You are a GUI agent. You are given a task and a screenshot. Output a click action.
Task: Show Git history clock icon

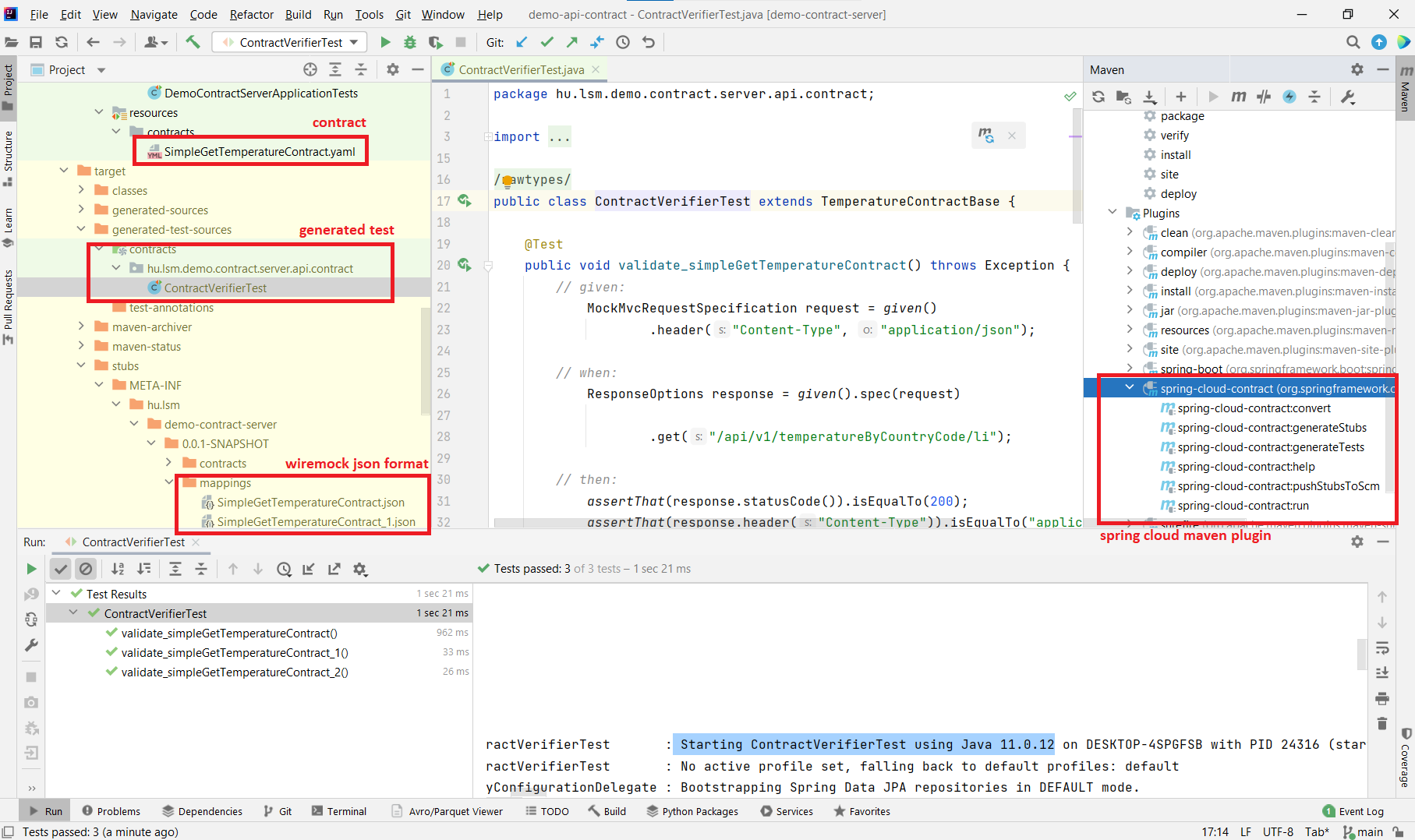click(x=623, y=42)
